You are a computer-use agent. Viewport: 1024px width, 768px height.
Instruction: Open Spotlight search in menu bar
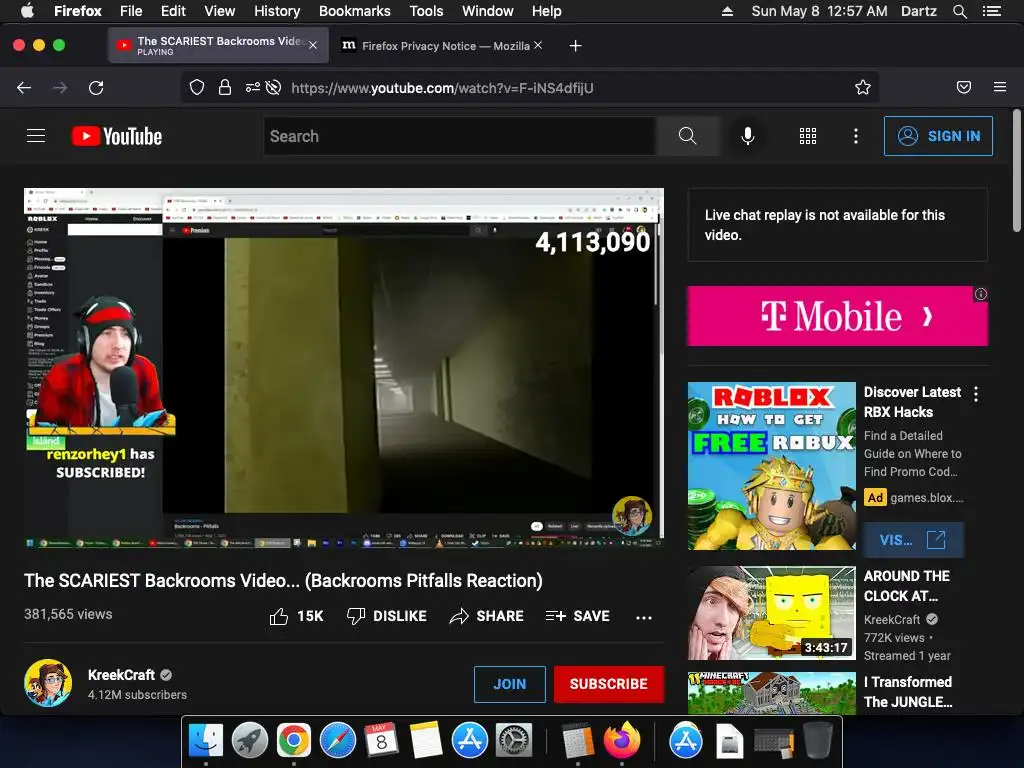960,11
